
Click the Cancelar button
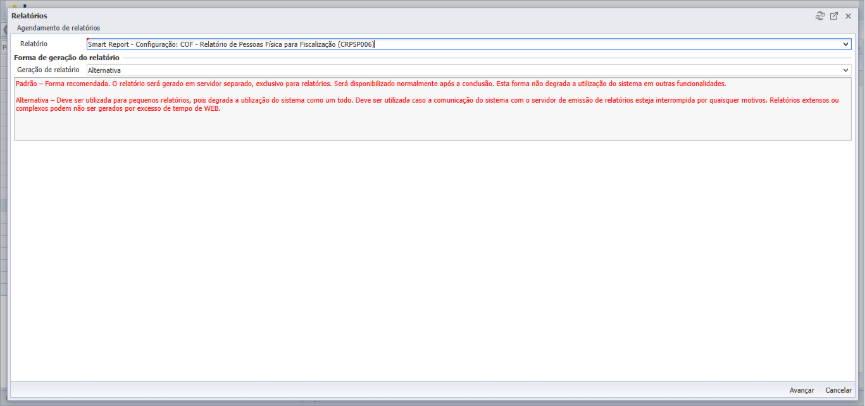pyautogui.click(x=839, y=390)
